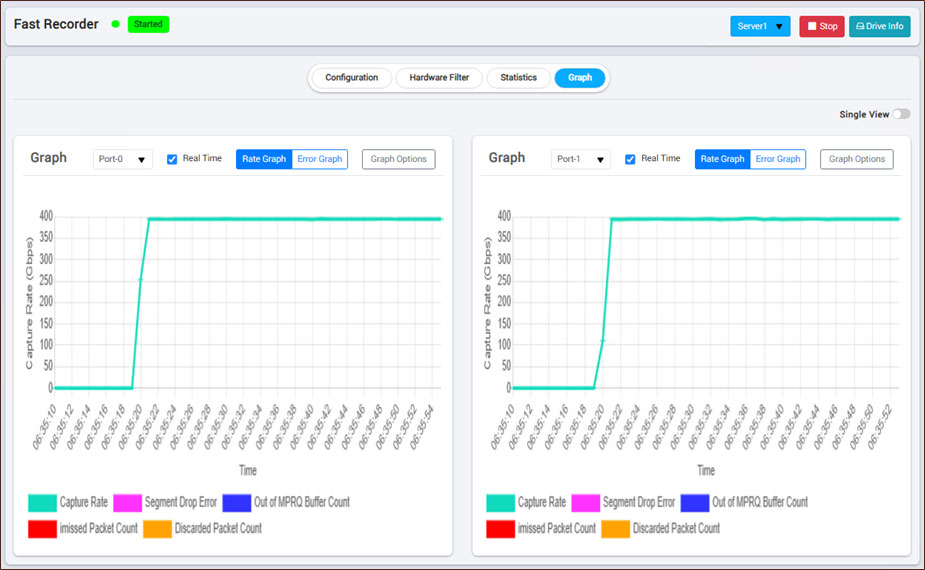
Task: Toggle Capture Rate legend swatch in Port-0 graph
Action: 42,503
